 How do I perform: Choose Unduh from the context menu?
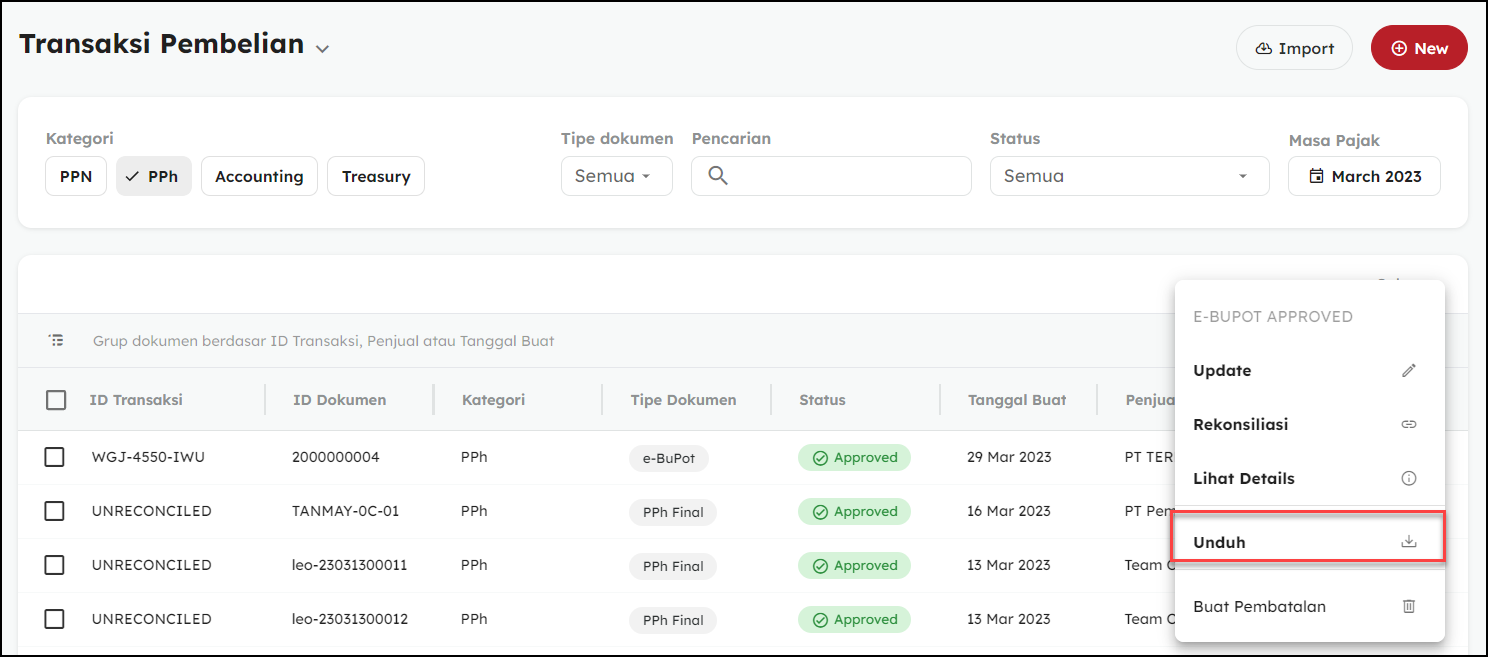(x=1220, y=542)
